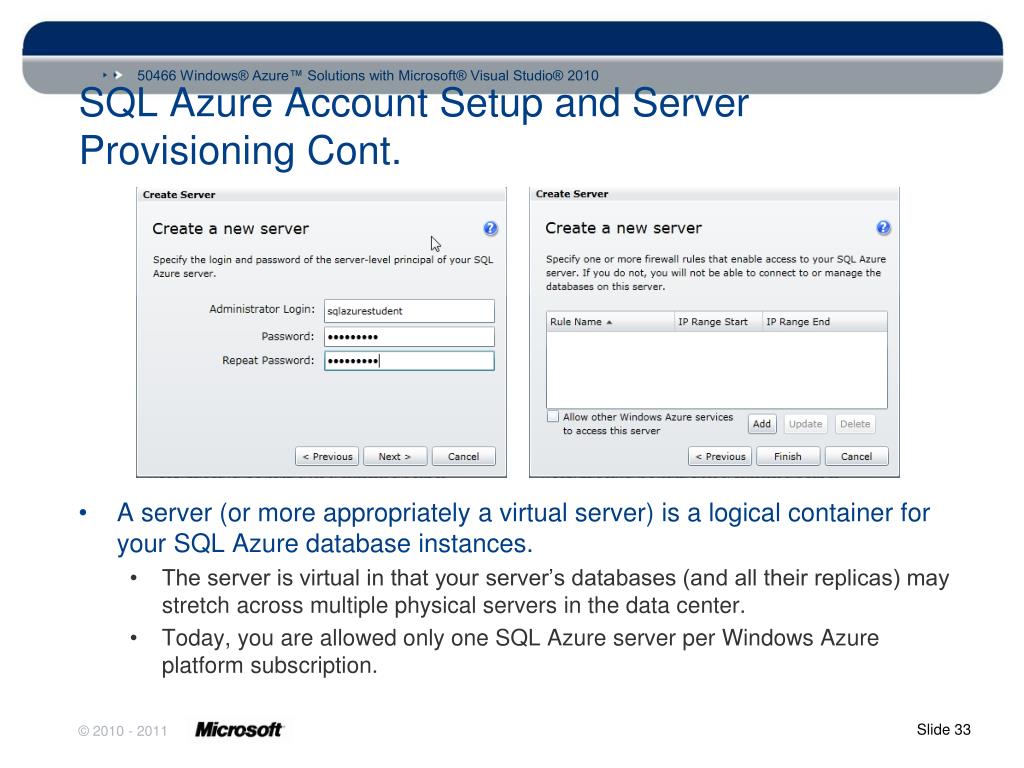Focus the Repeat Password field
Screen dimensions: 1024x768
click(x=409, y=361)
